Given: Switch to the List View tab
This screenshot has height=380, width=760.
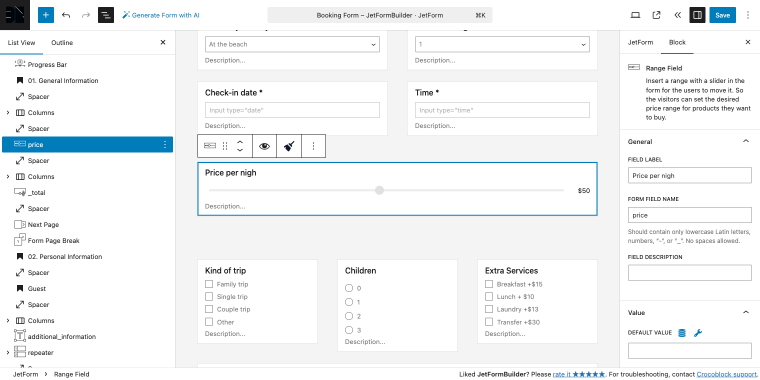Looking at the screenshot, I should coord(21,43).
